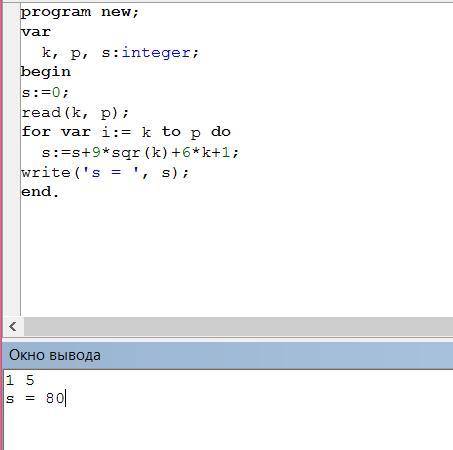Click the 'var' keyword on the second line
The width and height of the screenshot is (453, 450).
[x=36, y=32]
